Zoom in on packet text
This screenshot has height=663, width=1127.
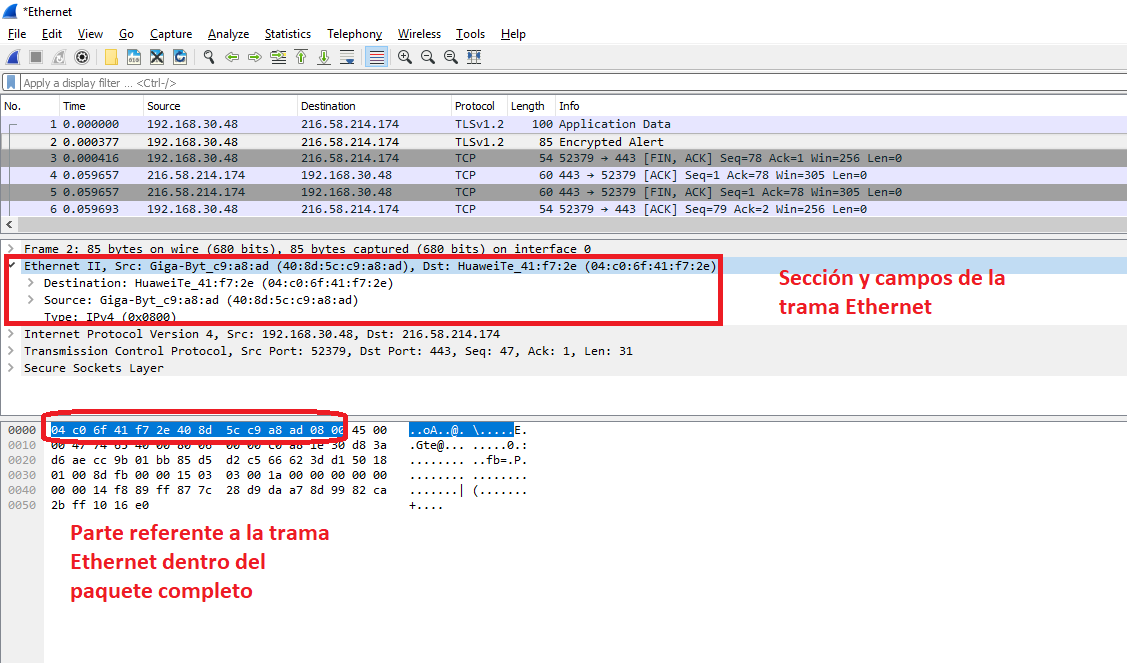(404, 57)
